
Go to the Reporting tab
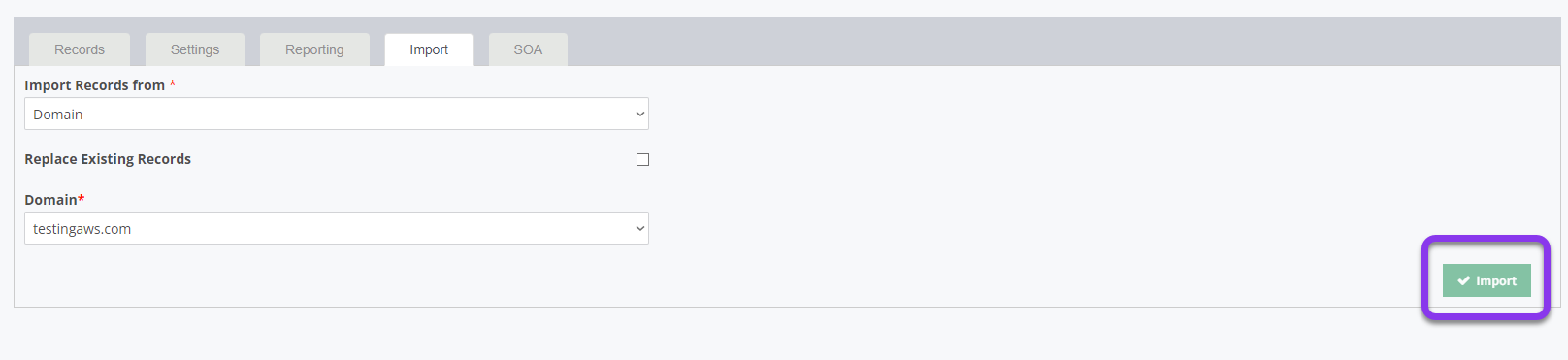[x=314, y=49]
